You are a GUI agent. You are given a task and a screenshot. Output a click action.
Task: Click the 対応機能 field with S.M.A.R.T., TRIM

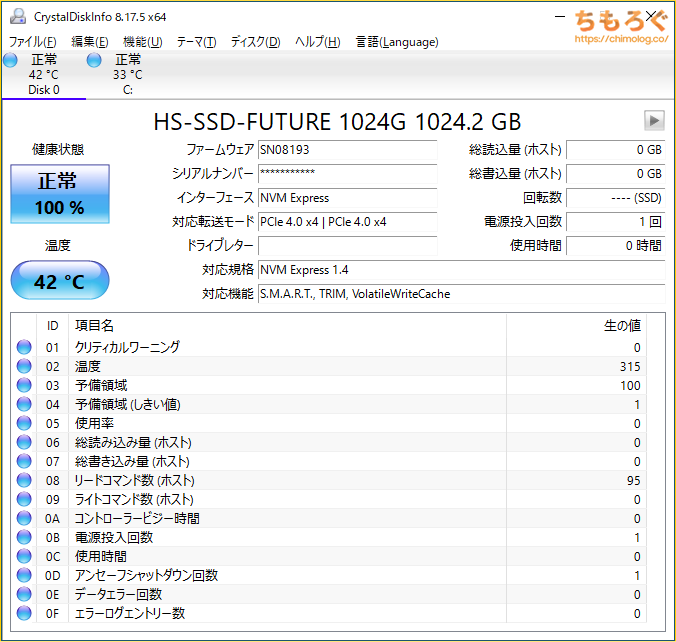(462, 294)
